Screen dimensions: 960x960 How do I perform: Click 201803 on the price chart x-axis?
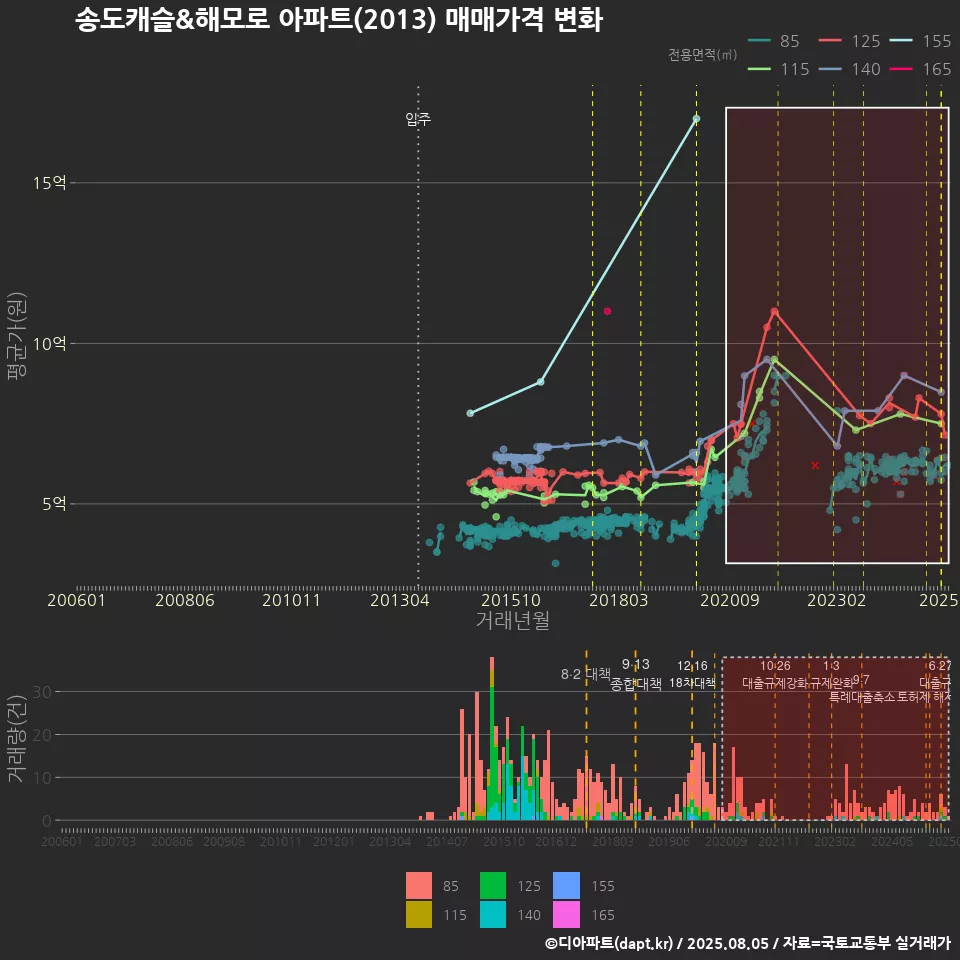click(x=618, y=600)
